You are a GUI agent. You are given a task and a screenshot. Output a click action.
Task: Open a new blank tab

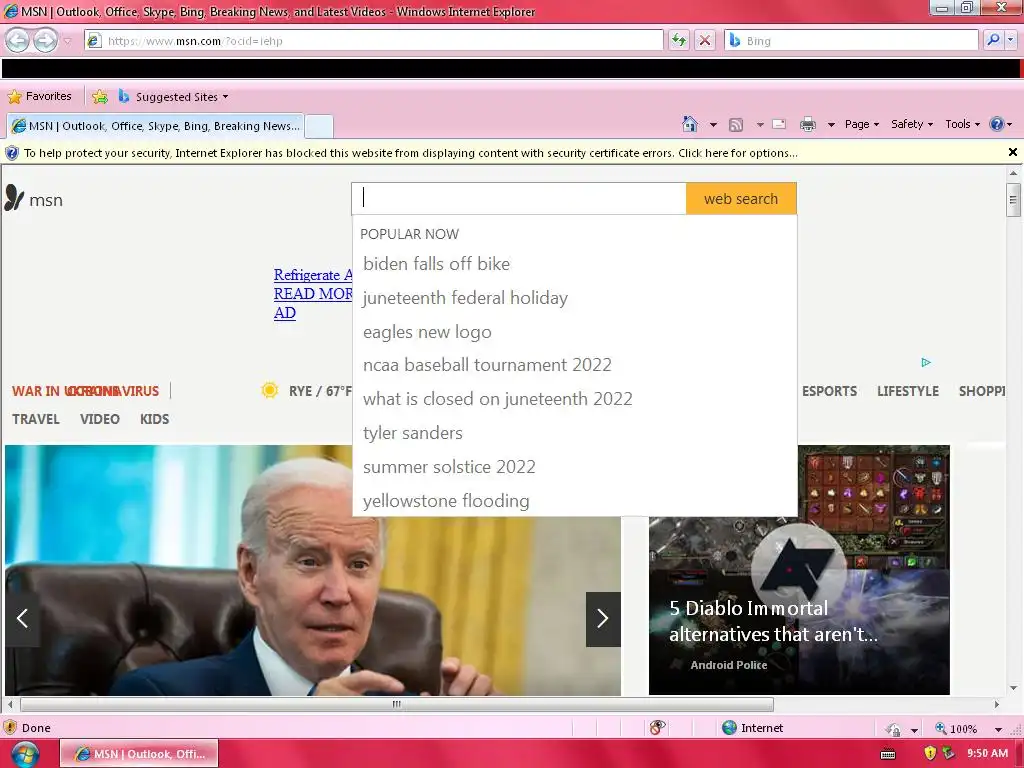coord(319,126)
